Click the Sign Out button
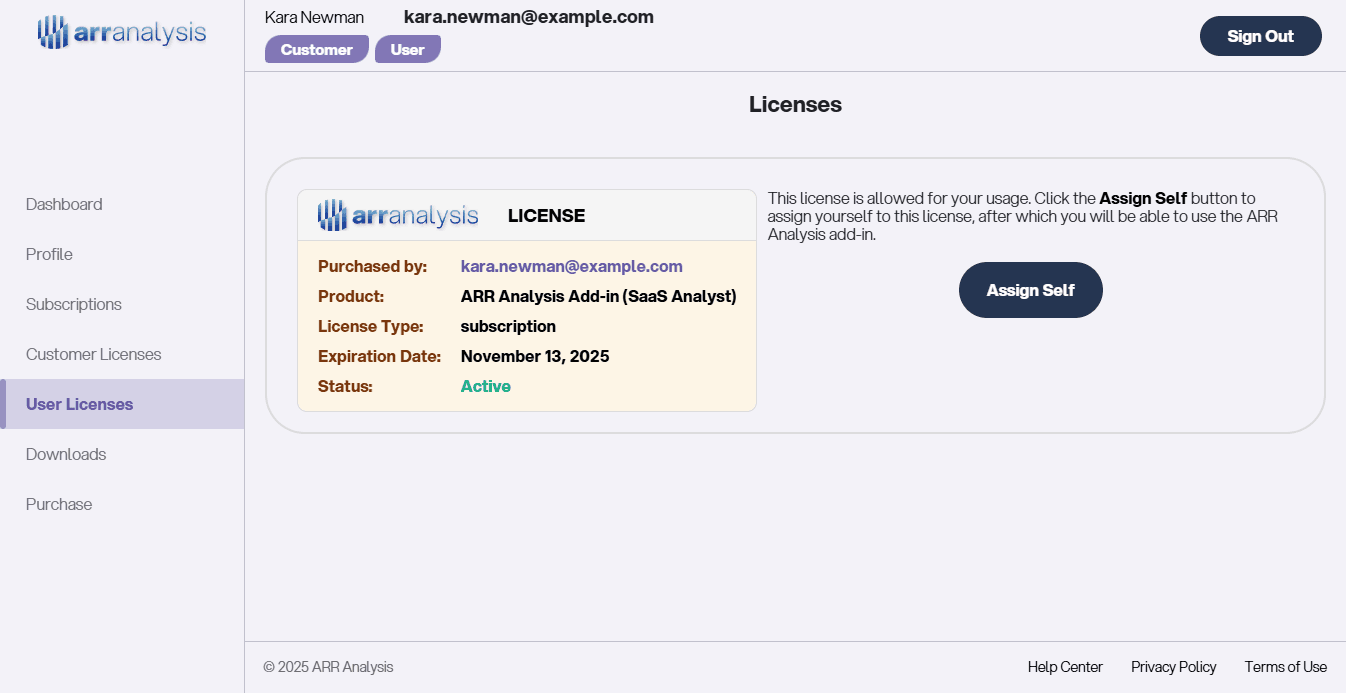The image size is (1346, 693). (x=1260, y=35)
